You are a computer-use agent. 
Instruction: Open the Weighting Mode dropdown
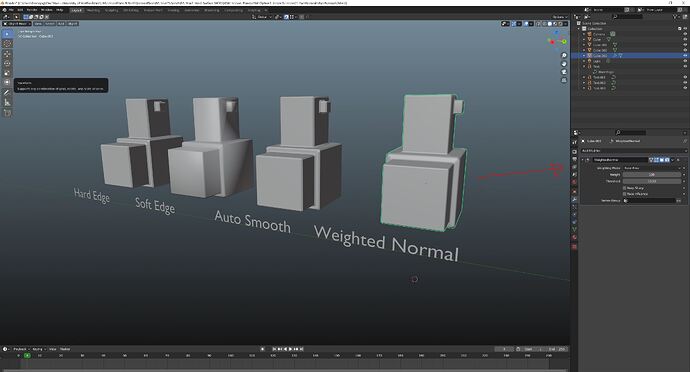[x=652, y=168]
